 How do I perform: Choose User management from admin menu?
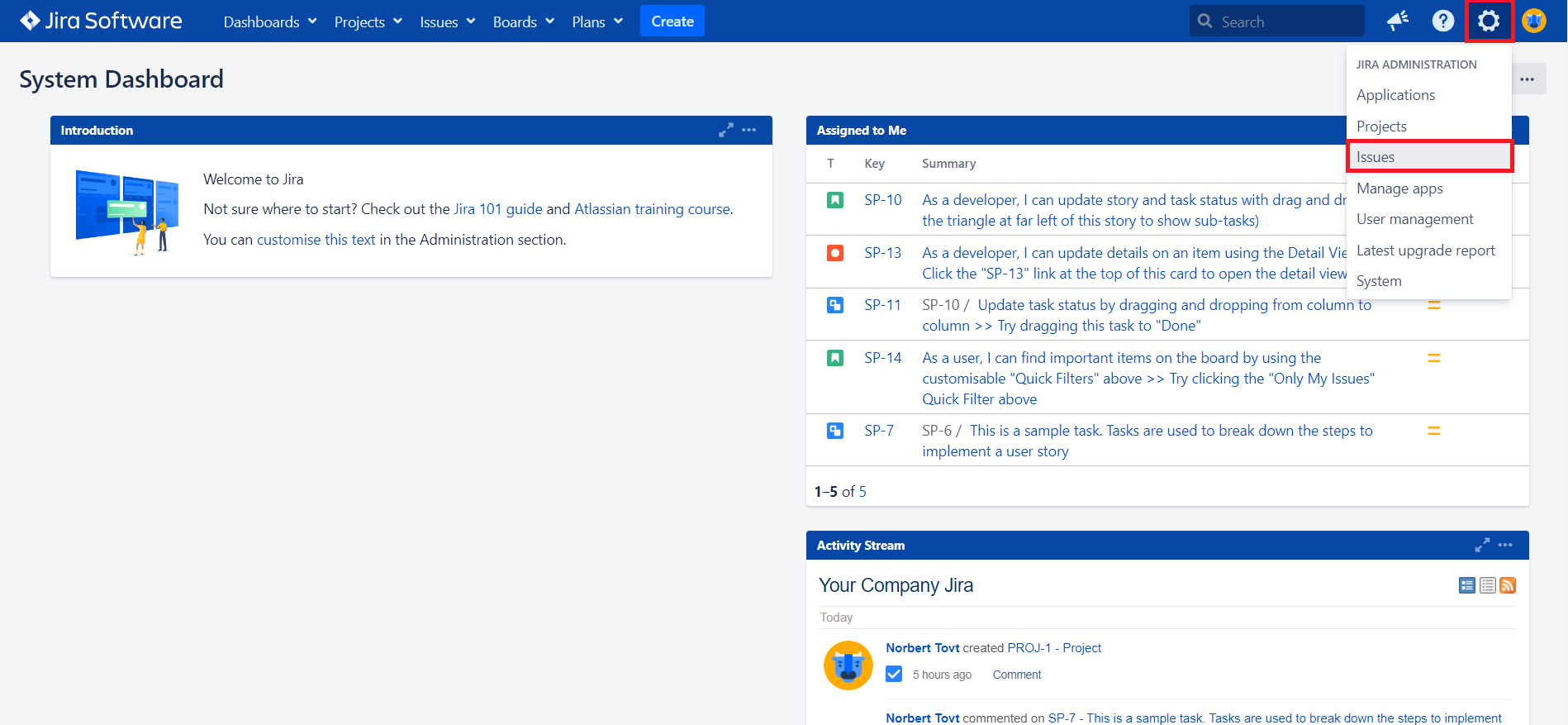coord(1414,219)
